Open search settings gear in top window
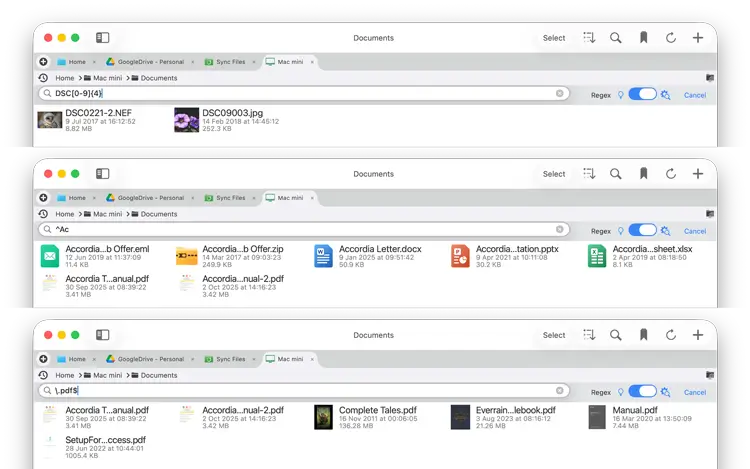750x469 pixels. point(666,94)
